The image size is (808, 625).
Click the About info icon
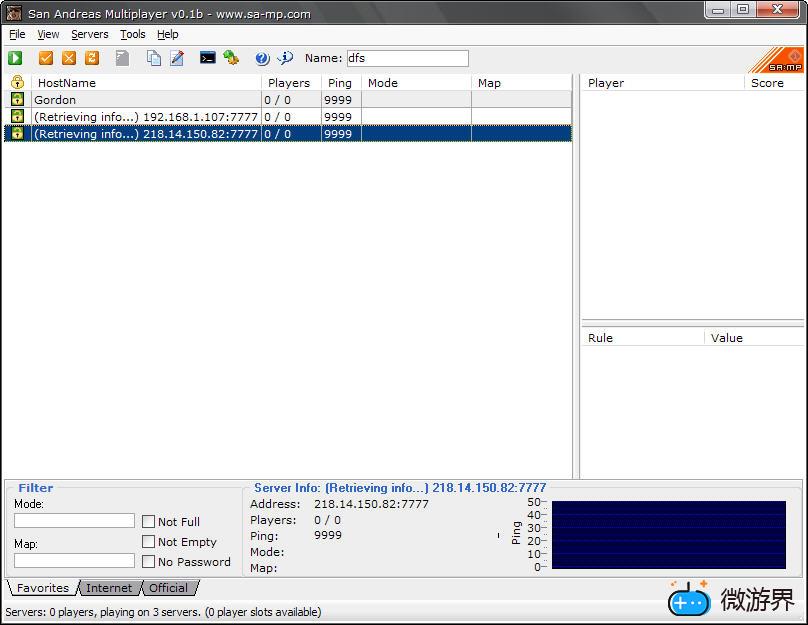coord(285,58)
